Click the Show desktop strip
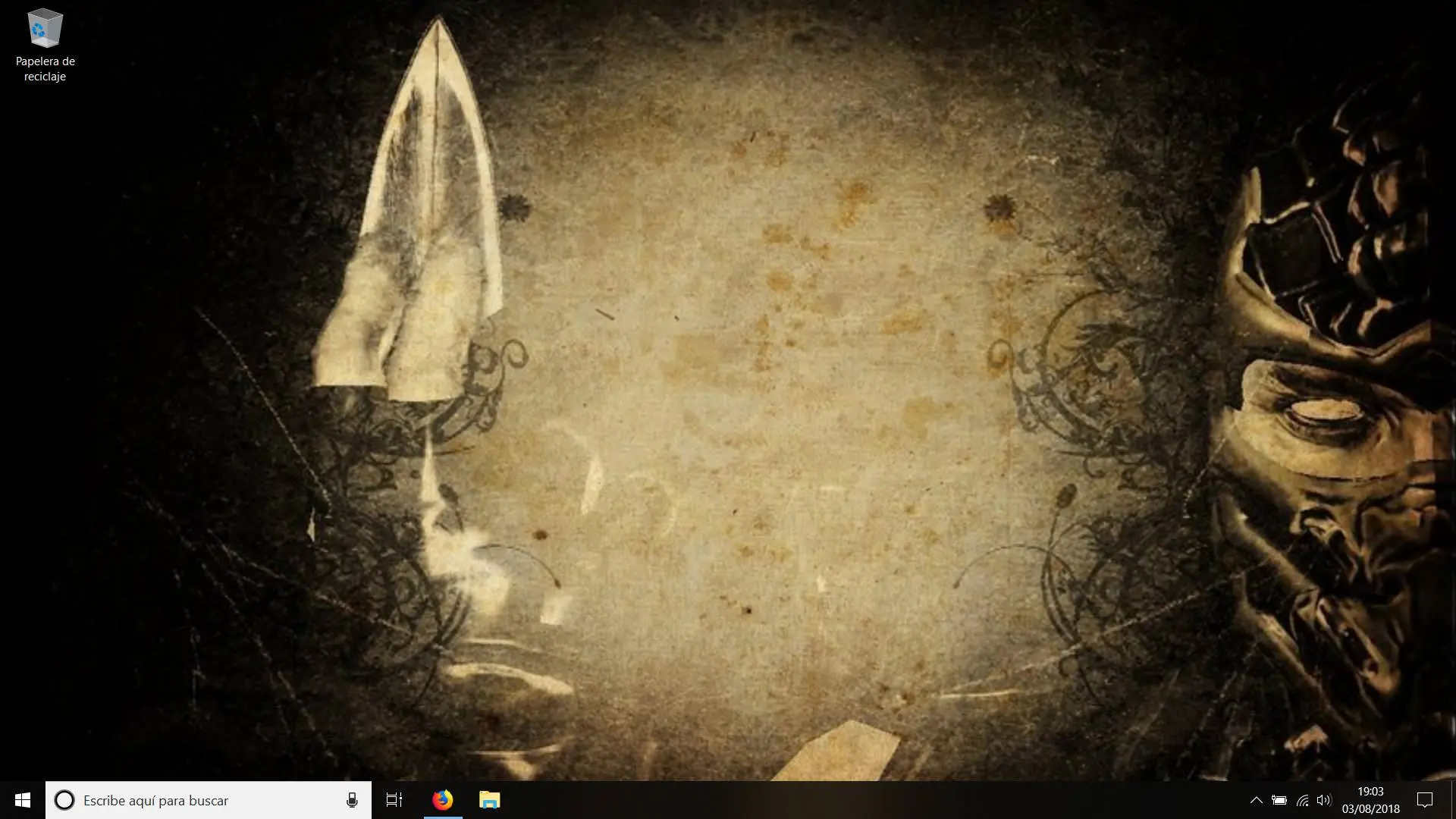The image size is (1456, 819). coord(1452,800)
